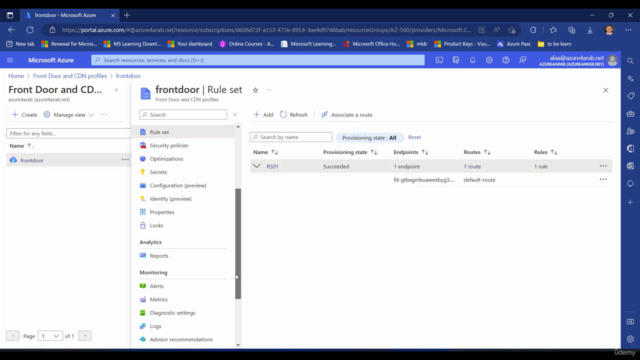Image resolution: width=640 pixels, height=360 pixels.
Task: Open the Azure portal hamburger menu
Action: click(10, 60)
